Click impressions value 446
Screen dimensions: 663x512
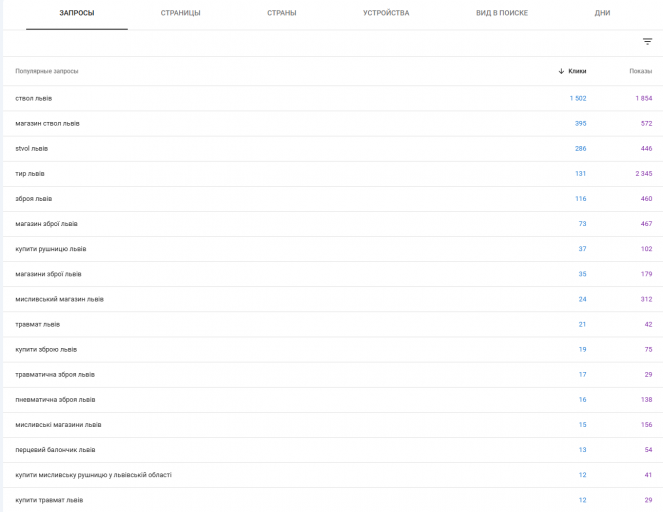point(647,148)
